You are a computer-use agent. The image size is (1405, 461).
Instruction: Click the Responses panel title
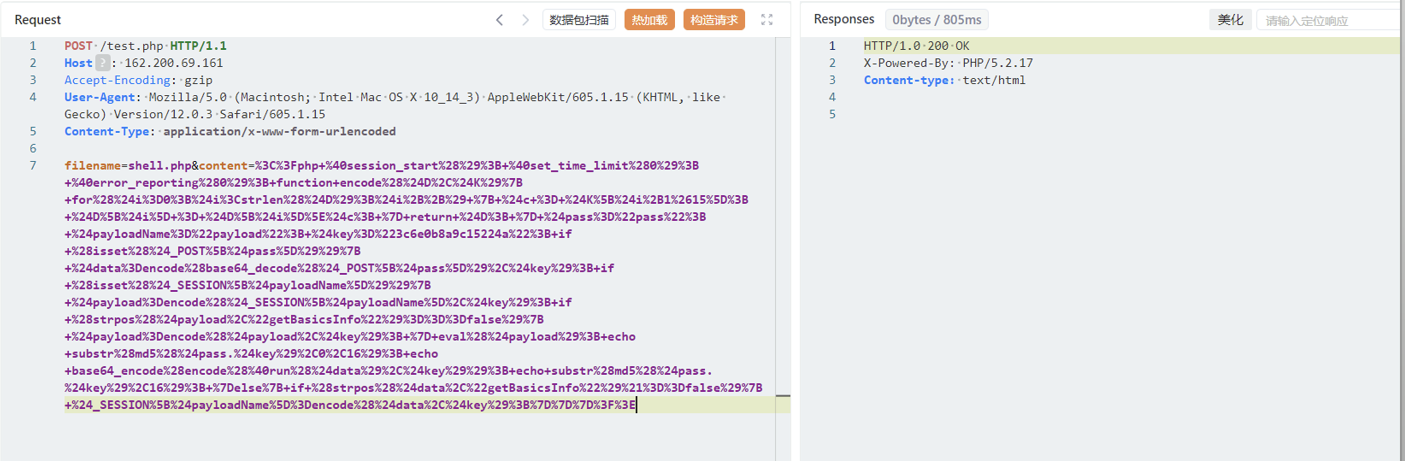(x=844, y=20)
